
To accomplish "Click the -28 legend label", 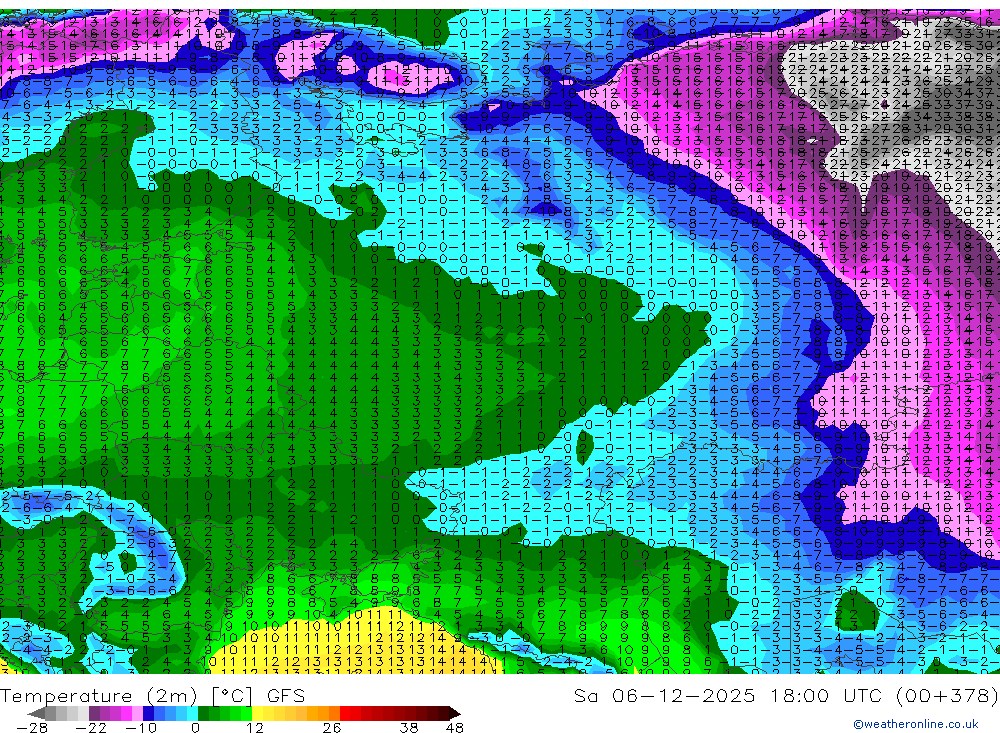I will (x=32, y=727).
